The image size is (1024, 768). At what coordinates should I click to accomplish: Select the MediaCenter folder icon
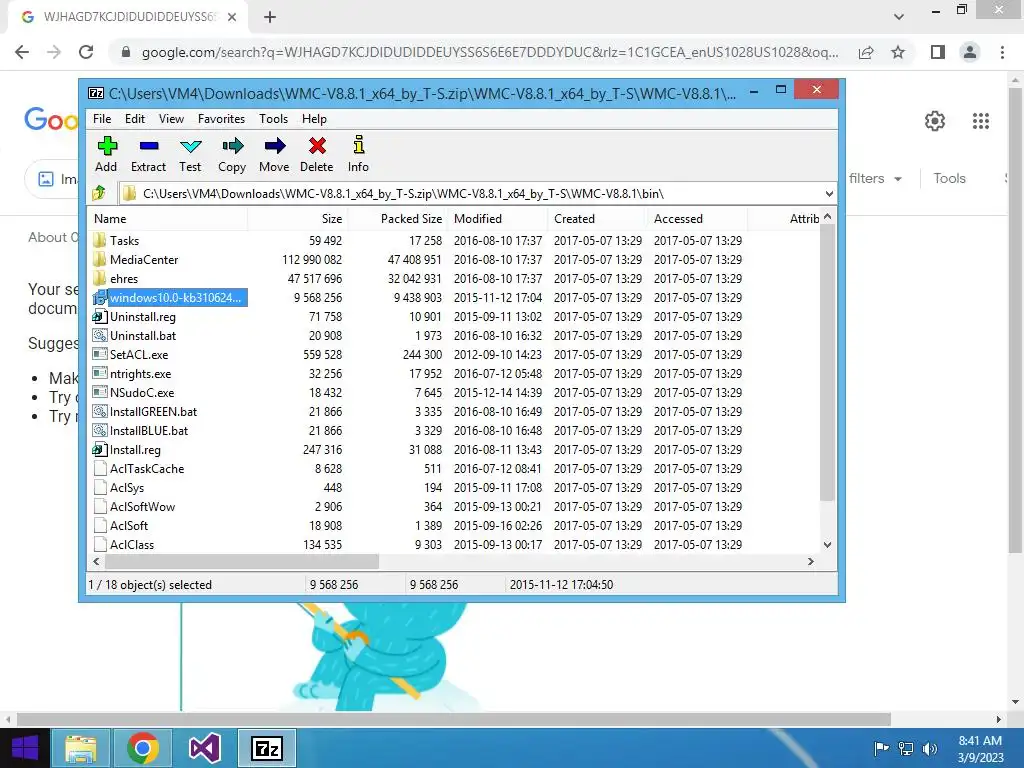[100, 259]
